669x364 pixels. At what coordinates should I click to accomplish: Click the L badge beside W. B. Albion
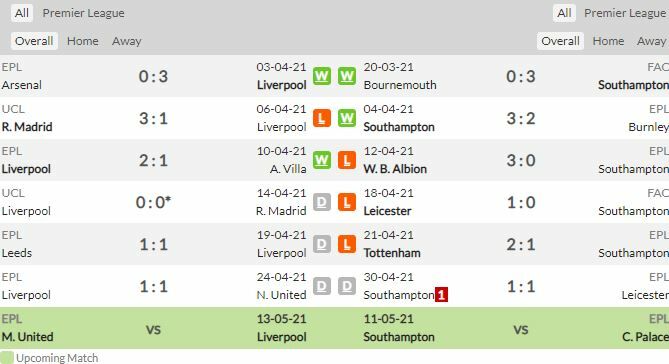coord(347,160)
